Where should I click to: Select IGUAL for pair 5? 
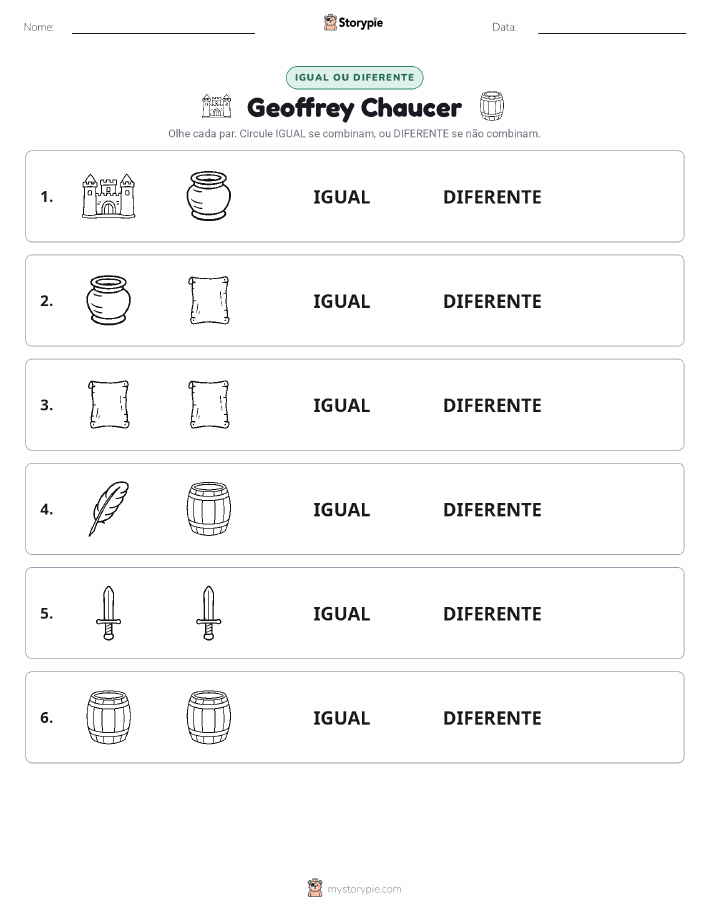coord(342,613)
